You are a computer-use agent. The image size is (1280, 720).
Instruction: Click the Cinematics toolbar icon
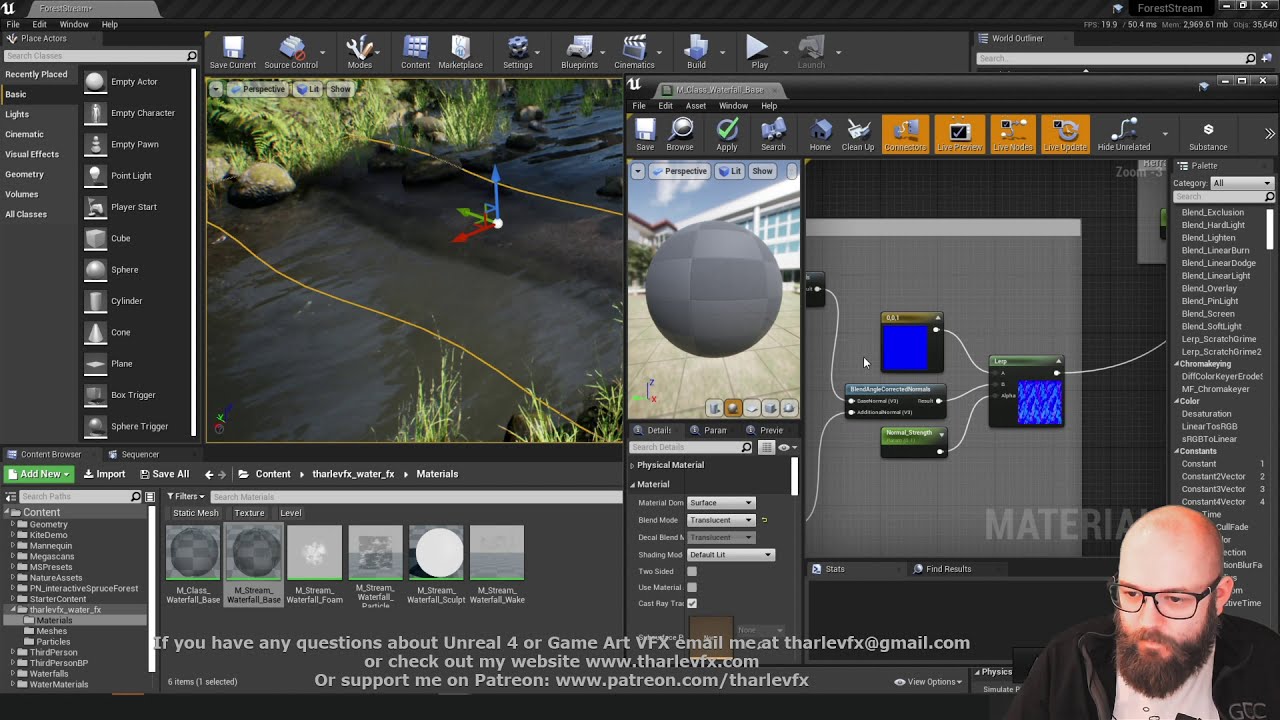point(634,52)
